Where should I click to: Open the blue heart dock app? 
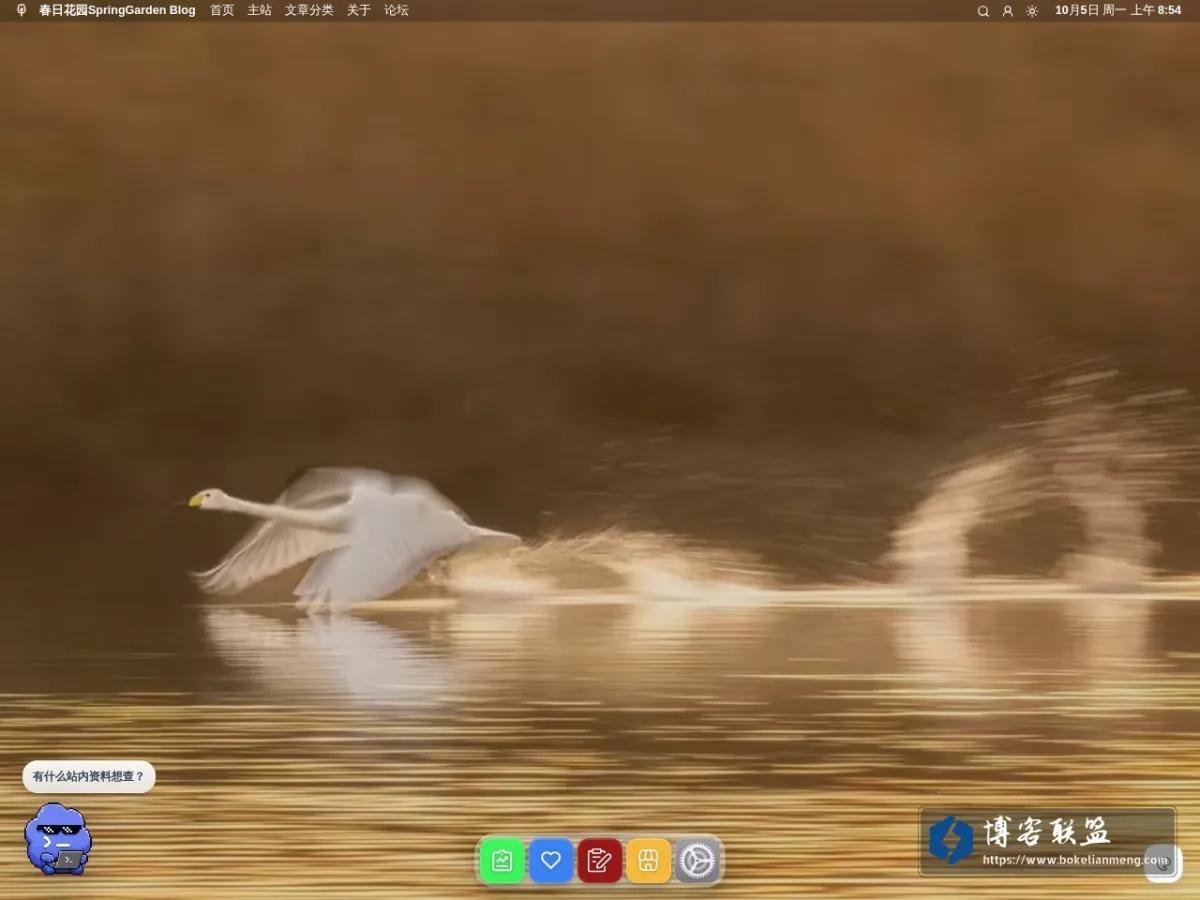coord(551,861)
